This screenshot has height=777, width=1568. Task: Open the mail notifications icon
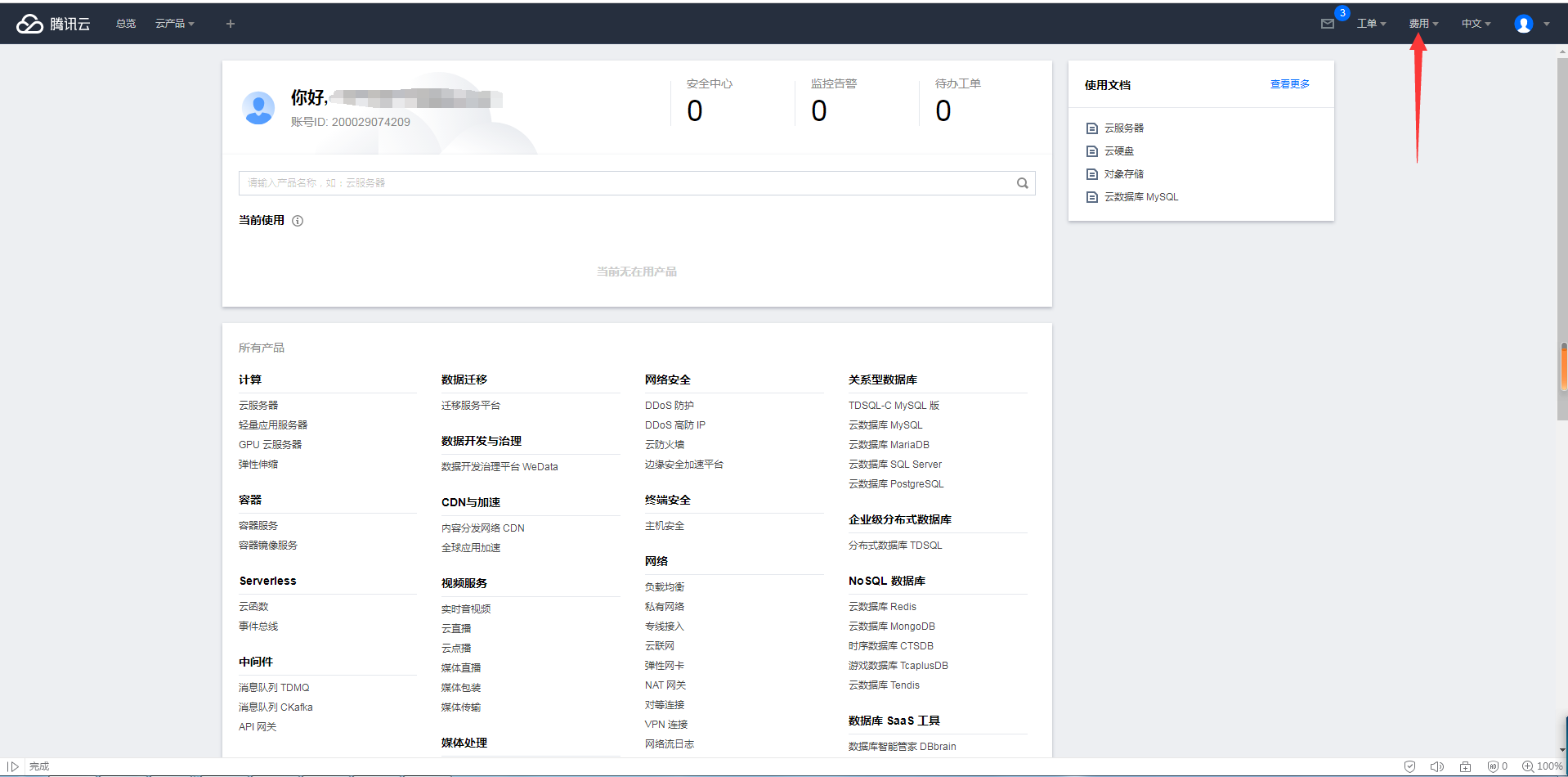(1328, 24)
